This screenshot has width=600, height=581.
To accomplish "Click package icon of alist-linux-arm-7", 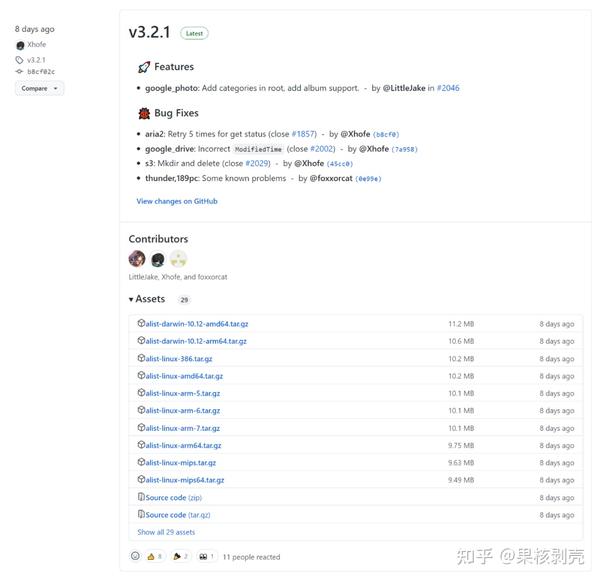I will click(x=141, y=427).
